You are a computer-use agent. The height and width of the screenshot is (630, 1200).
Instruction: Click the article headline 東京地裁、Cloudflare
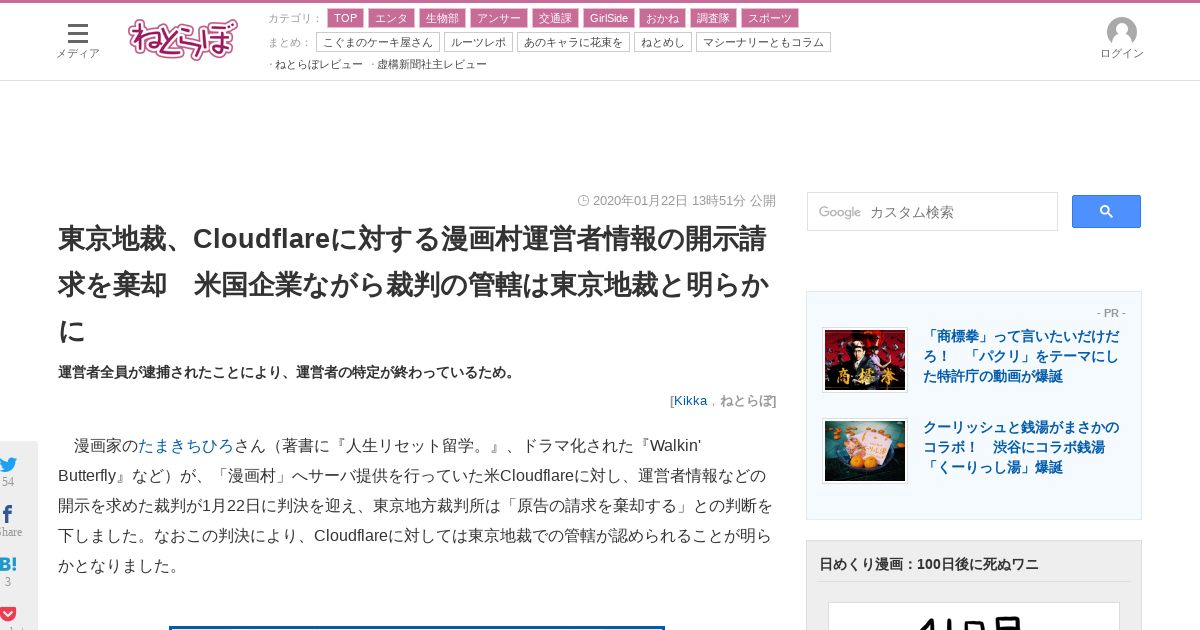[x=413, y=285]
